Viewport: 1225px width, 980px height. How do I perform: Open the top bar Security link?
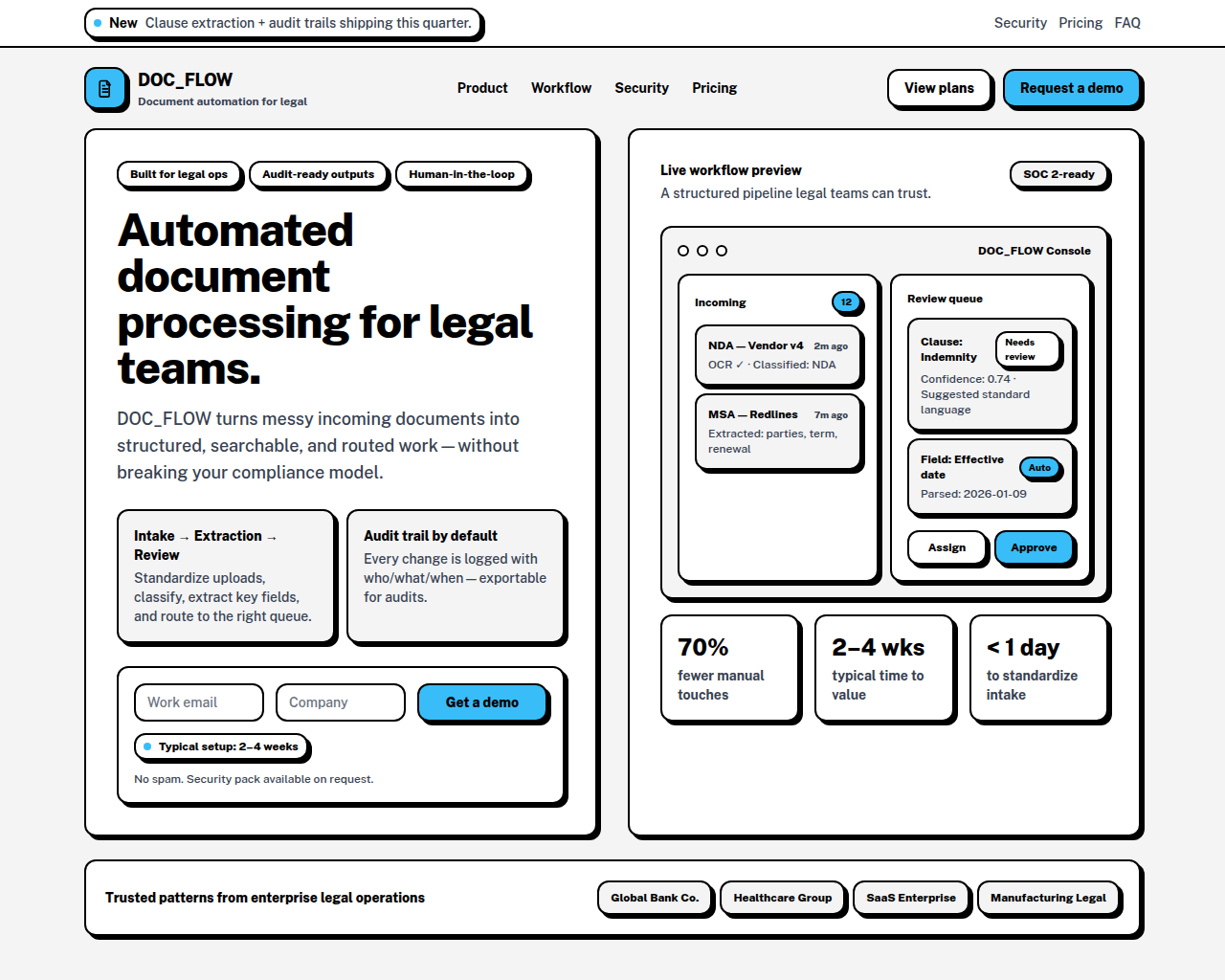tap(1020, 23)
